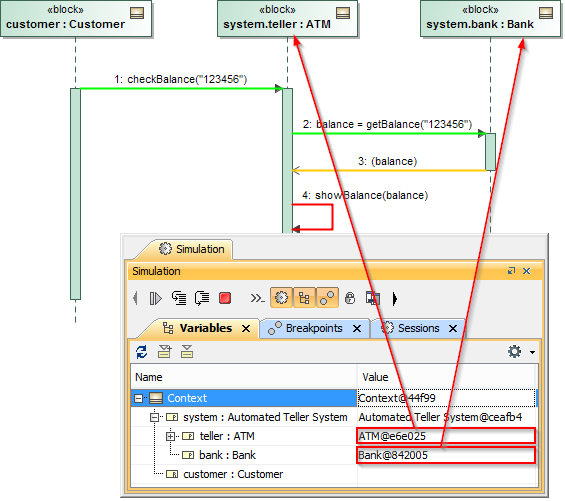Image resolution: width=565 pixels, height=501 pixels.
Task: Open the simulation Console icon
Action: tap(257, 298)
